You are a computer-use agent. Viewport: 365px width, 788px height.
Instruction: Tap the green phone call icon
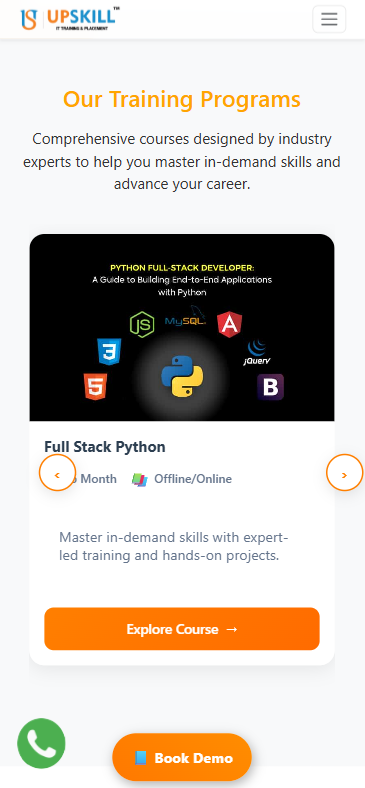pos(41,743)
